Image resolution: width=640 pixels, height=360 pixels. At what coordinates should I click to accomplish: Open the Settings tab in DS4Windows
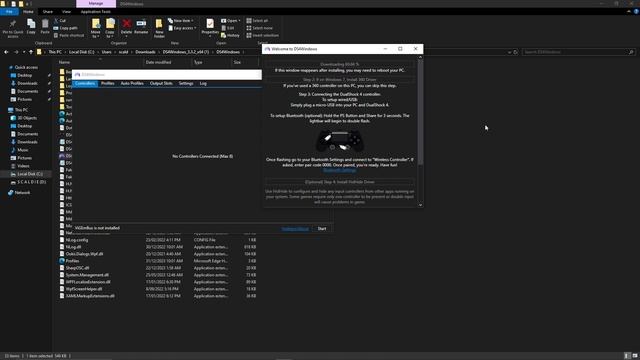coord(186,83)
